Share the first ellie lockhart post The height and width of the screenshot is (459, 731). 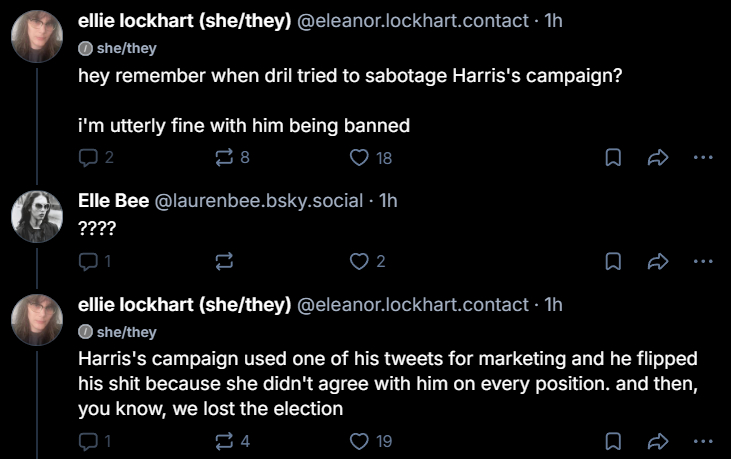click(x=658, y=157)
